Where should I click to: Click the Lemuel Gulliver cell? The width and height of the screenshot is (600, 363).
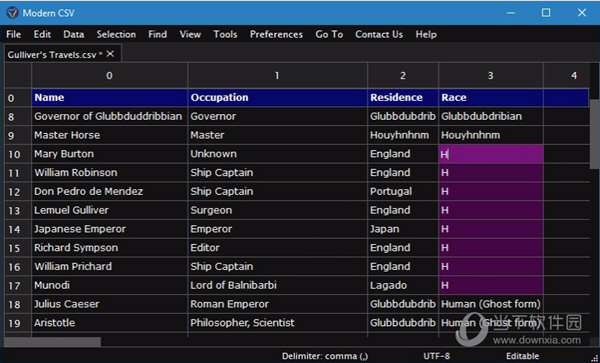(x=109, y=210)
